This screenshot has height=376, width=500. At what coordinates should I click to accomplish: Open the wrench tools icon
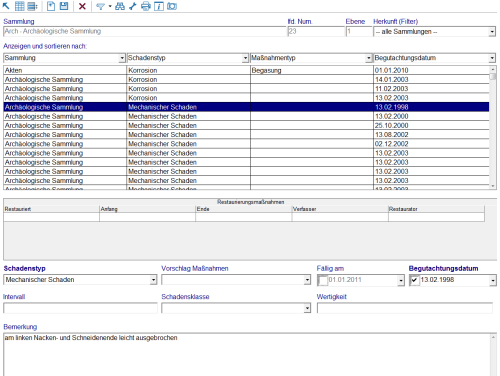[133, 6]
